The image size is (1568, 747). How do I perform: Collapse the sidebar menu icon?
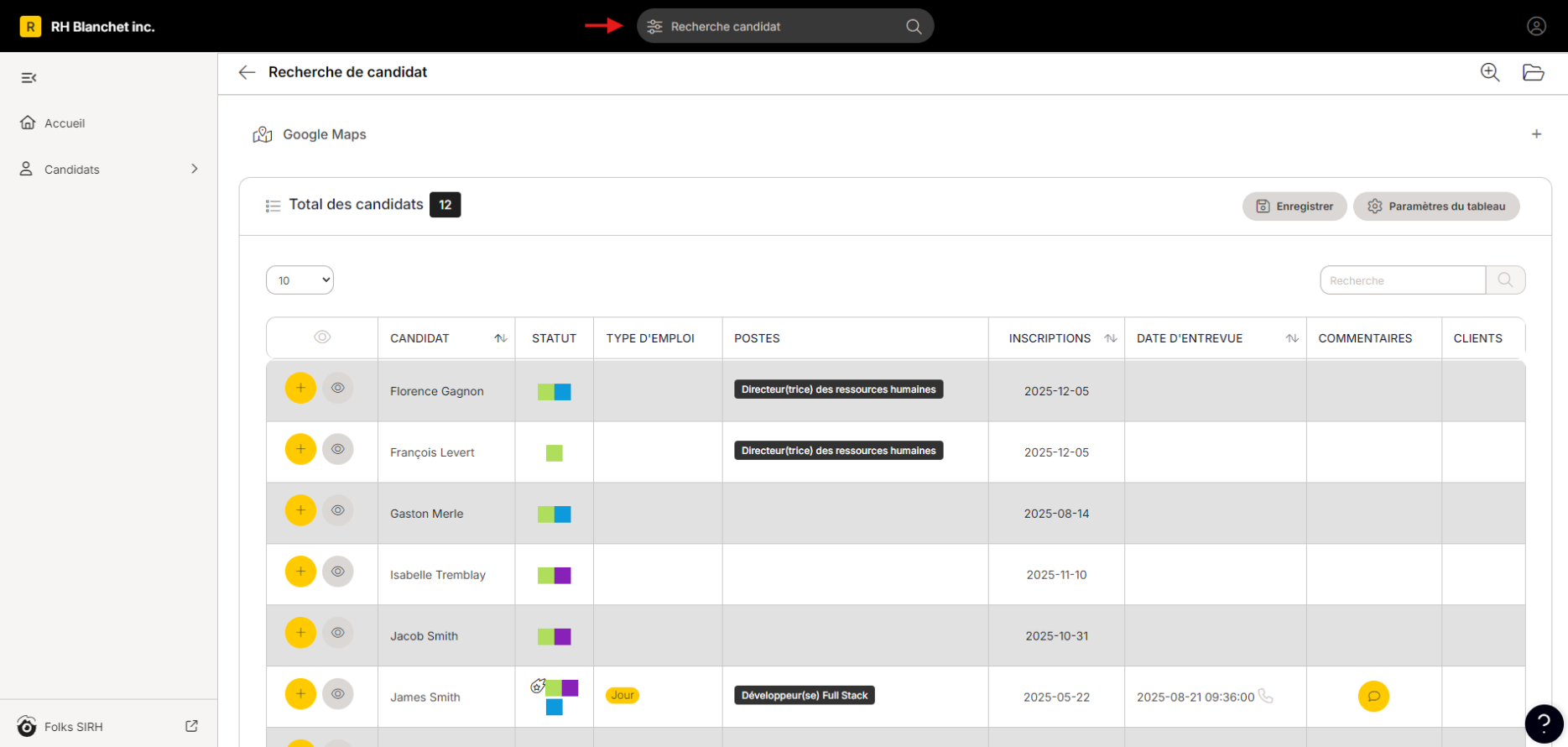29,78
